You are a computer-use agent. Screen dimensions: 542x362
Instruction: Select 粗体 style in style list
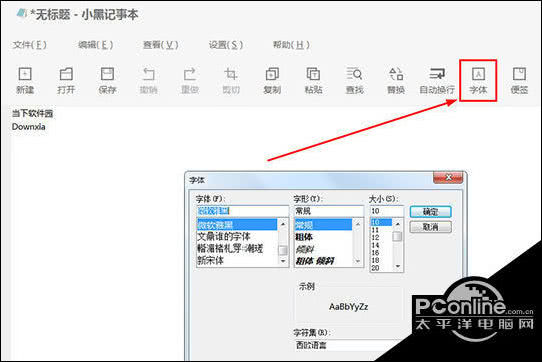tap(323, 237)
